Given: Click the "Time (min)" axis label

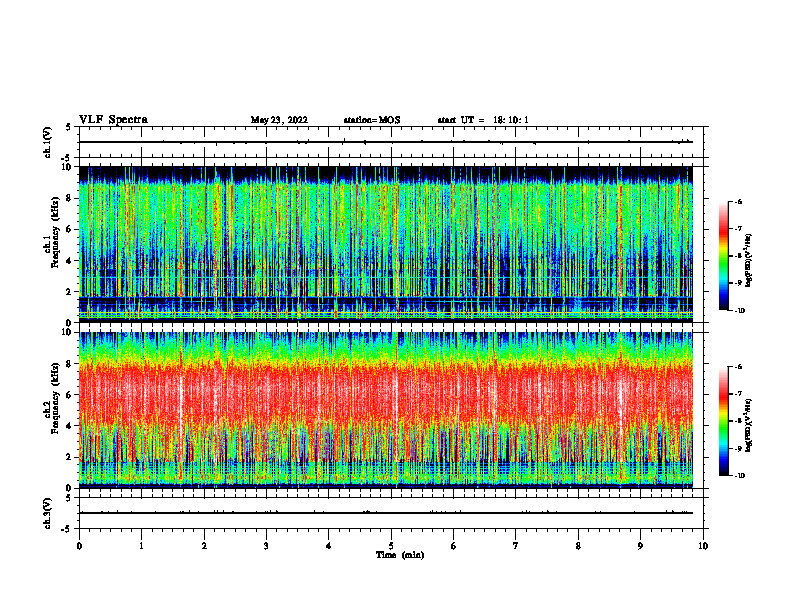Looking at the screenshot, I should point(400,555).
